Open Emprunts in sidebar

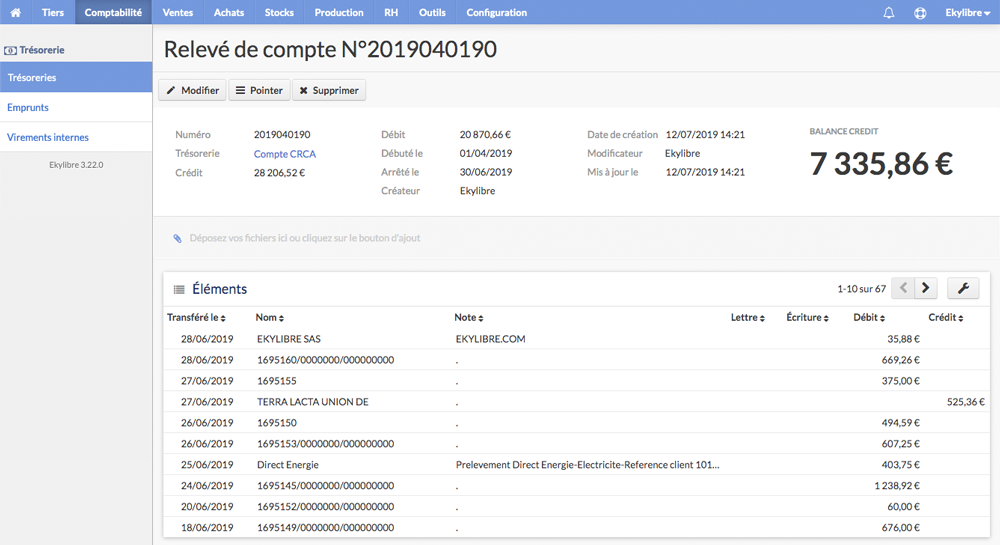pyautogui.click(x=76, y=107)
